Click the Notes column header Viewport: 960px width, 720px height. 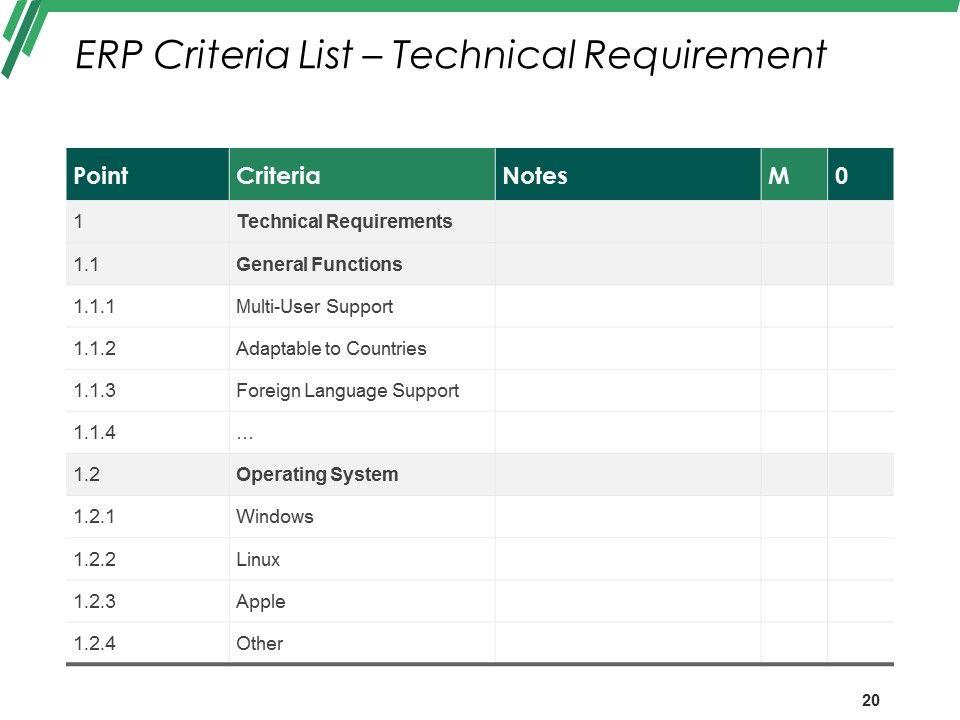click(x=535, y=176)
